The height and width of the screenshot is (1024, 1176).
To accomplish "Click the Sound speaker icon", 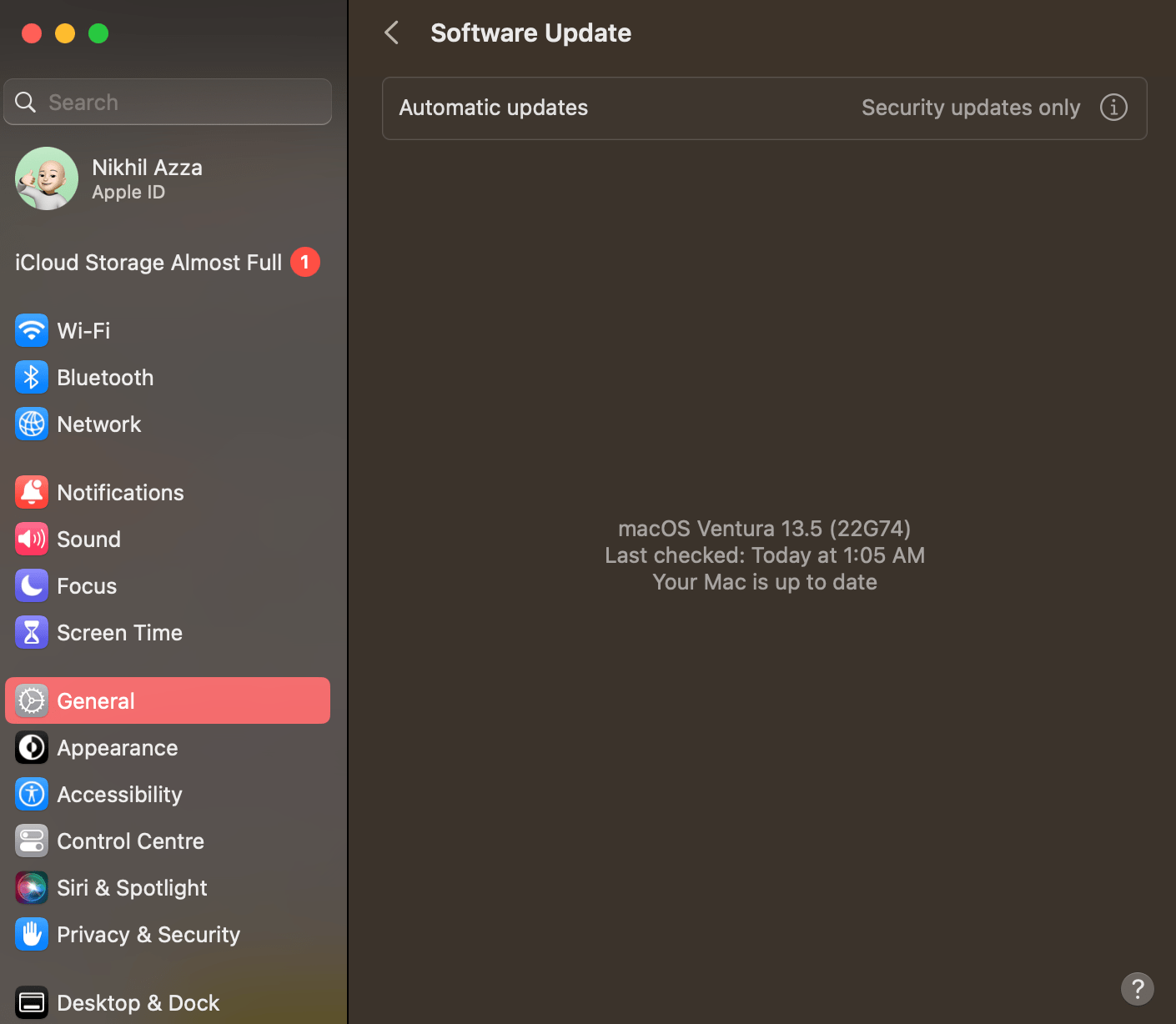I will (32, 540).
